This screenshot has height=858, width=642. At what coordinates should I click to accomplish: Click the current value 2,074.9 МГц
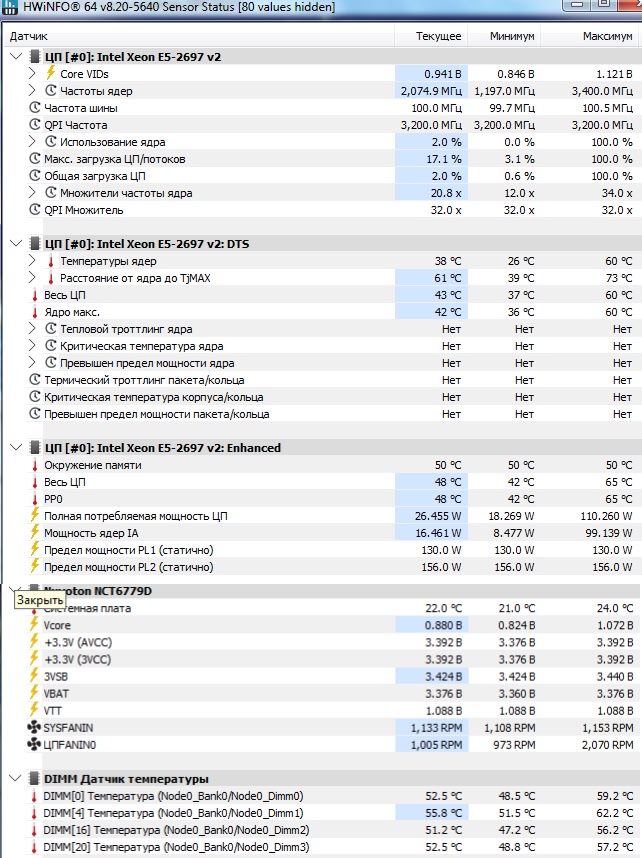431,91
